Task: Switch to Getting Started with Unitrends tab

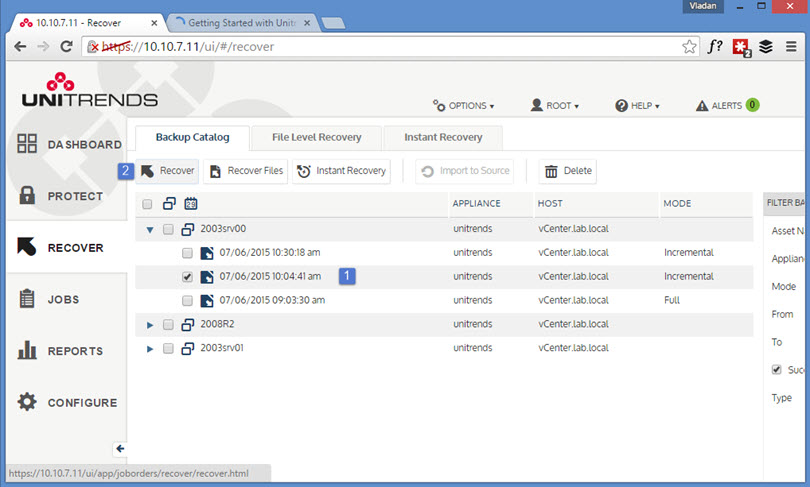Action: pos(242,23)
